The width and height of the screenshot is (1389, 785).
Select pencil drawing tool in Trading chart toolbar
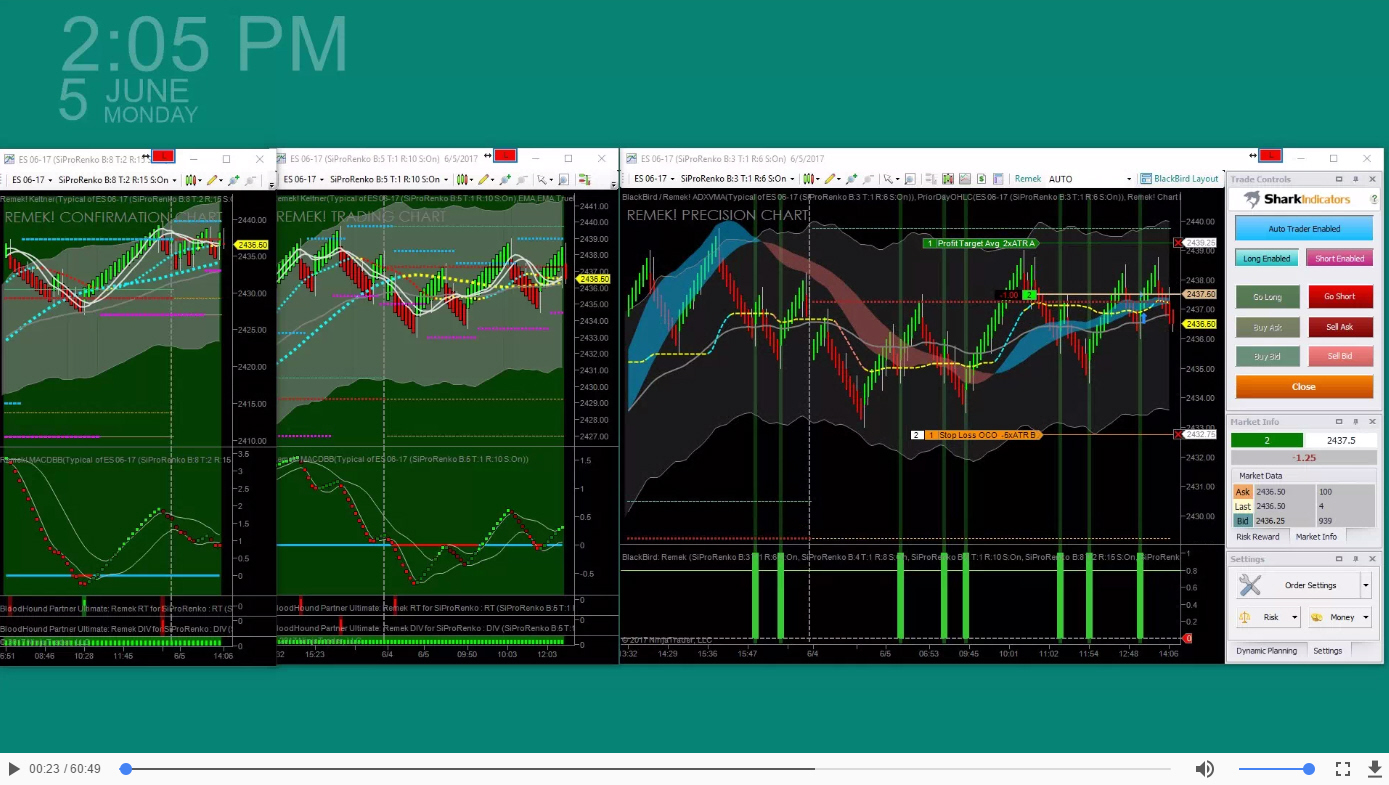click(x=484, y=180)
